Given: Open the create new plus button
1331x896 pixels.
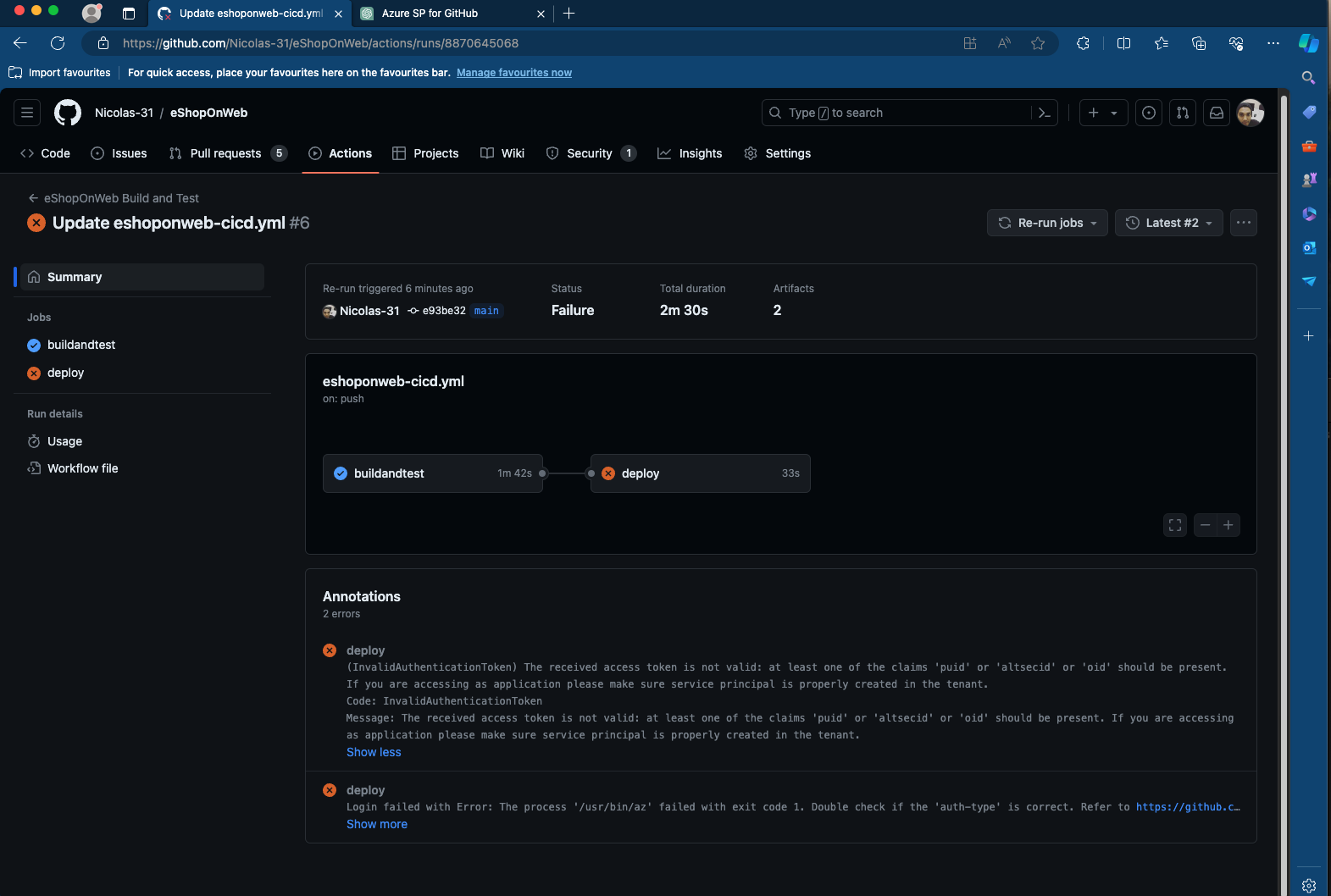Looking at the screenshot, I should point(1094,113).
